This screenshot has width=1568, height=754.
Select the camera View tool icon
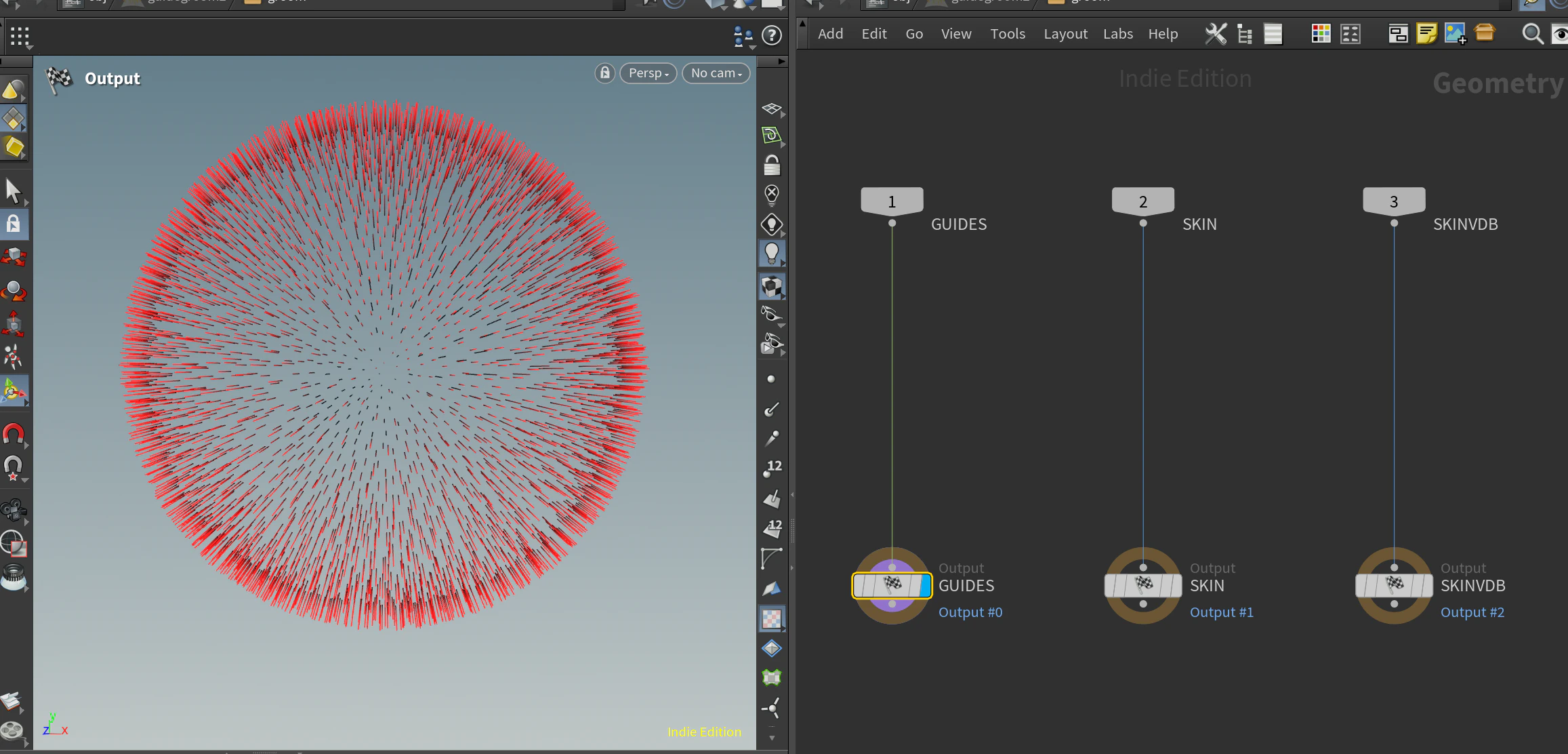14,511
